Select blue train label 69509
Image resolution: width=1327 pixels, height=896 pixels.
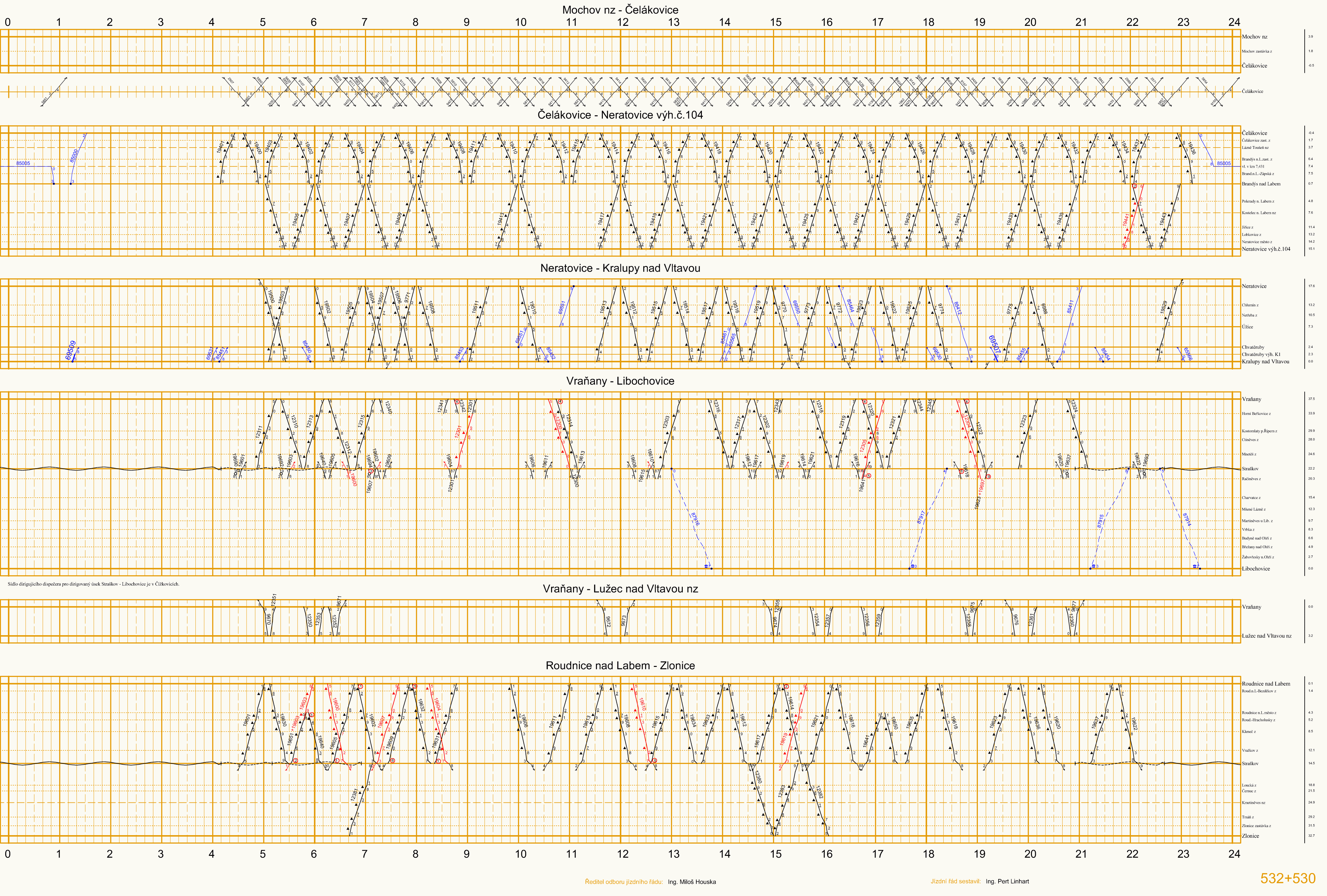[x=71, y=349]
